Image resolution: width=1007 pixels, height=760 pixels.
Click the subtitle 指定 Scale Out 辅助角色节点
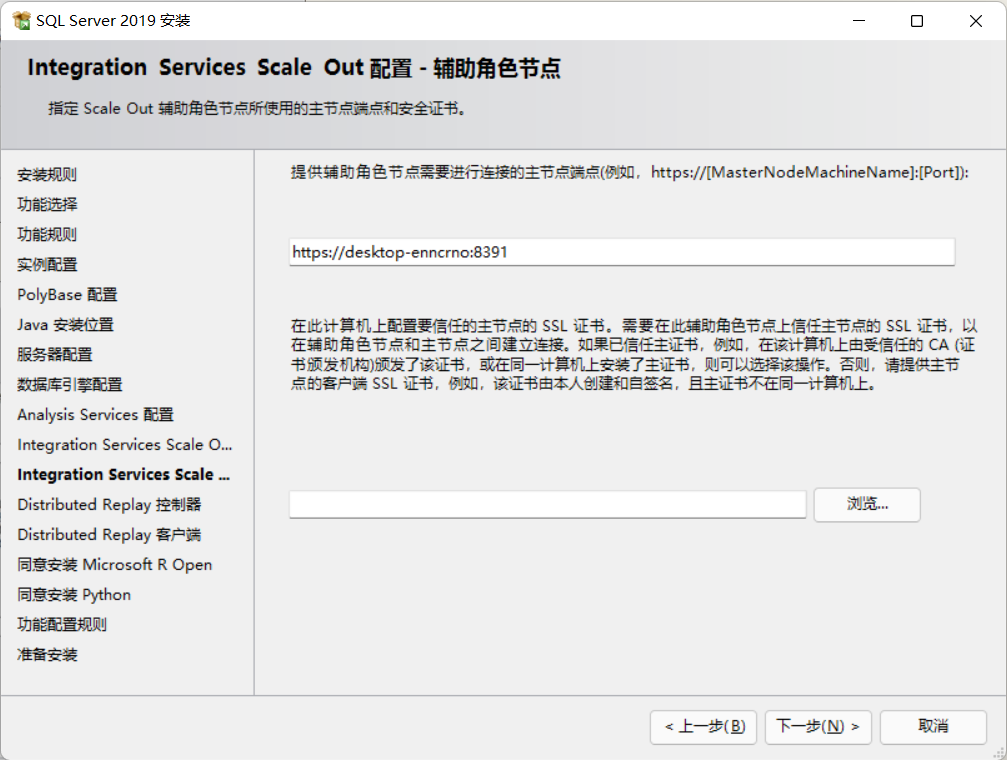pyautogui.click(x=258, y=109)
